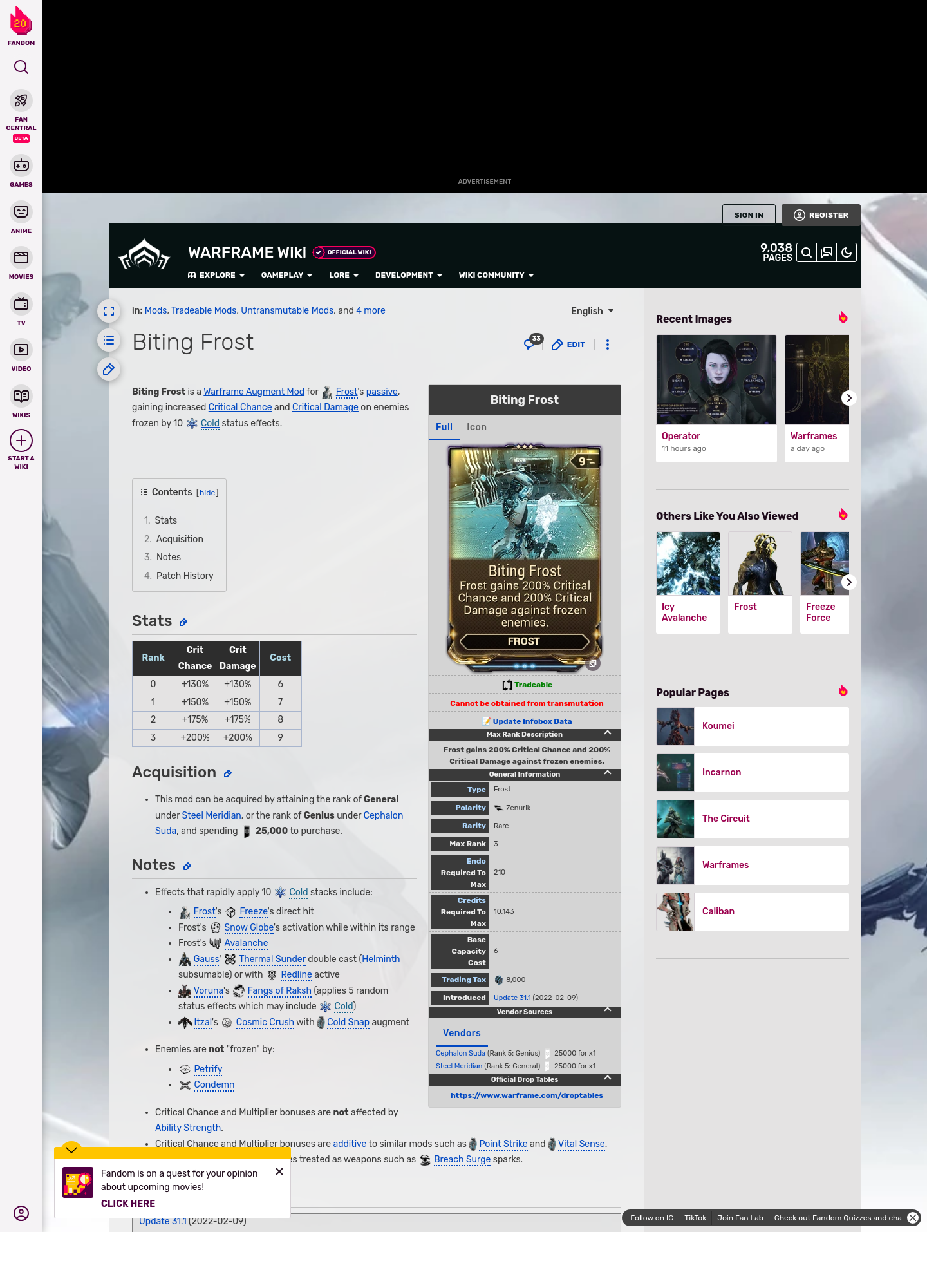This screenshot has height=1288, width=927.
Task: Open the Development dropdown menu
Action: pyautogui.click(x=409, y=275)
